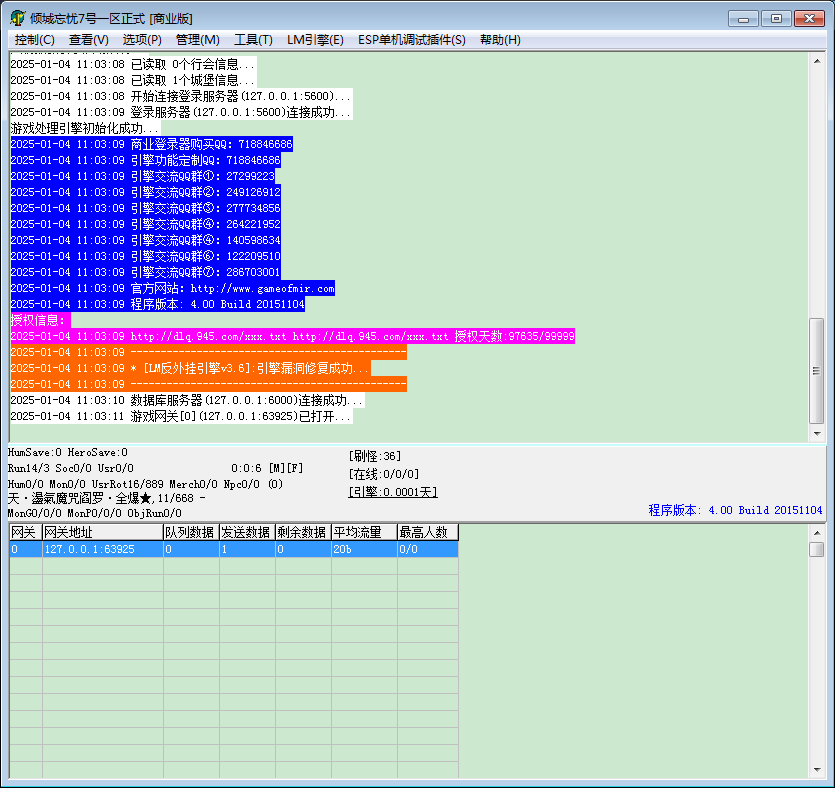Image resolution: width=835 pixels, height=788 pixels.
Task: Click the log line with 授权天数:97635/99999
Action: 292,336
